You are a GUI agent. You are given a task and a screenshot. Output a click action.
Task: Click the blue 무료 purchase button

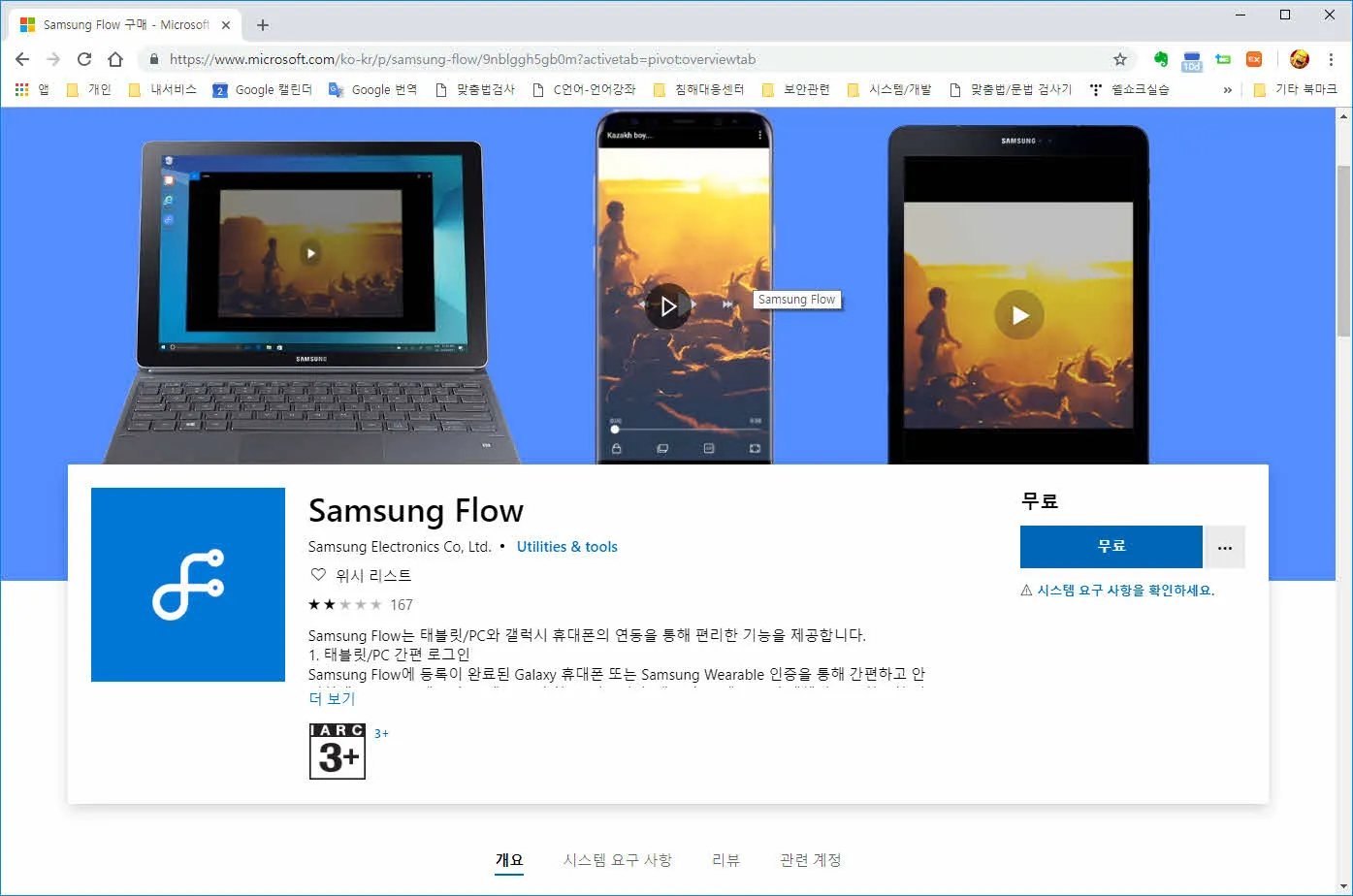pos(1111,547)
